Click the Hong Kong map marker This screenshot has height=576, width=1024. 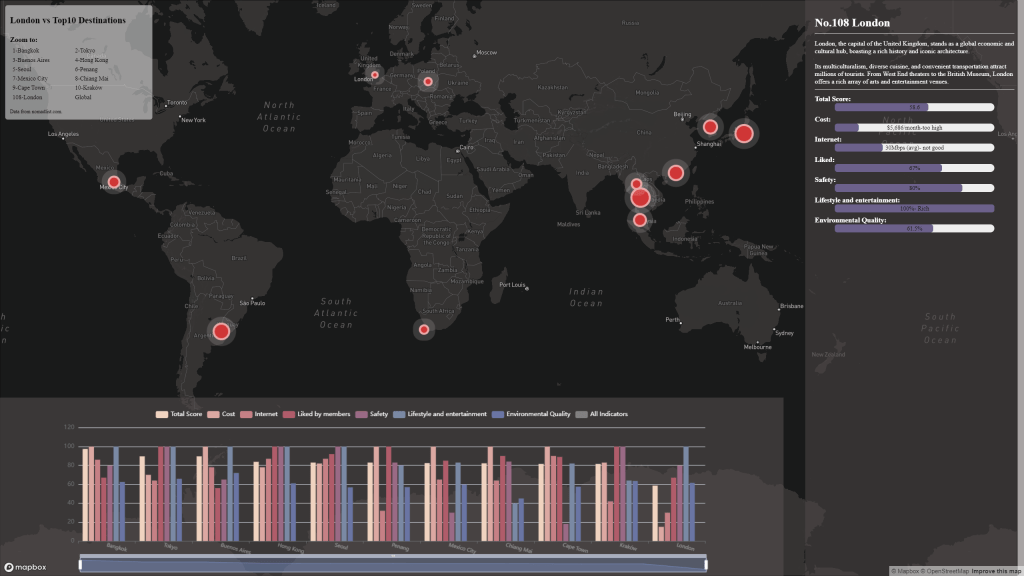tap(675, 173)
